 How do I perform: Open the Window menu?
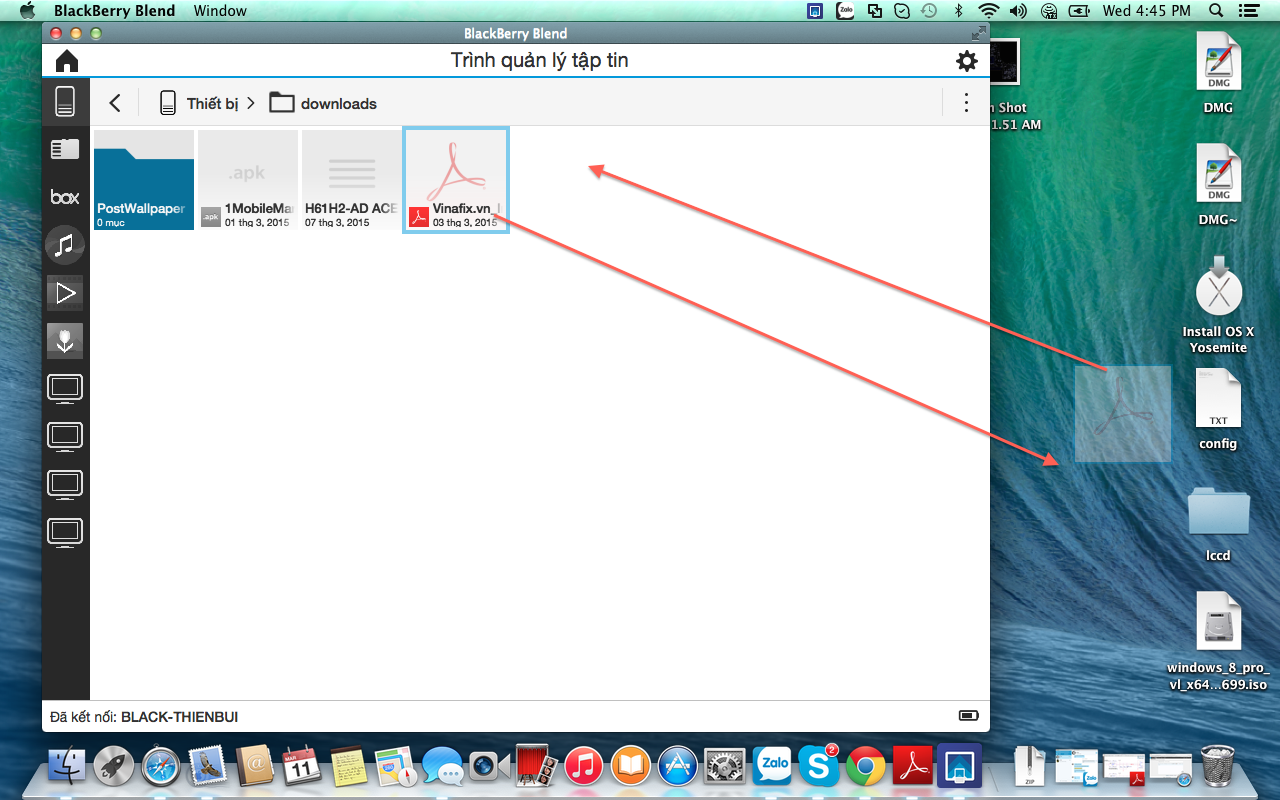pyautogui.click(x=220, y=11)
